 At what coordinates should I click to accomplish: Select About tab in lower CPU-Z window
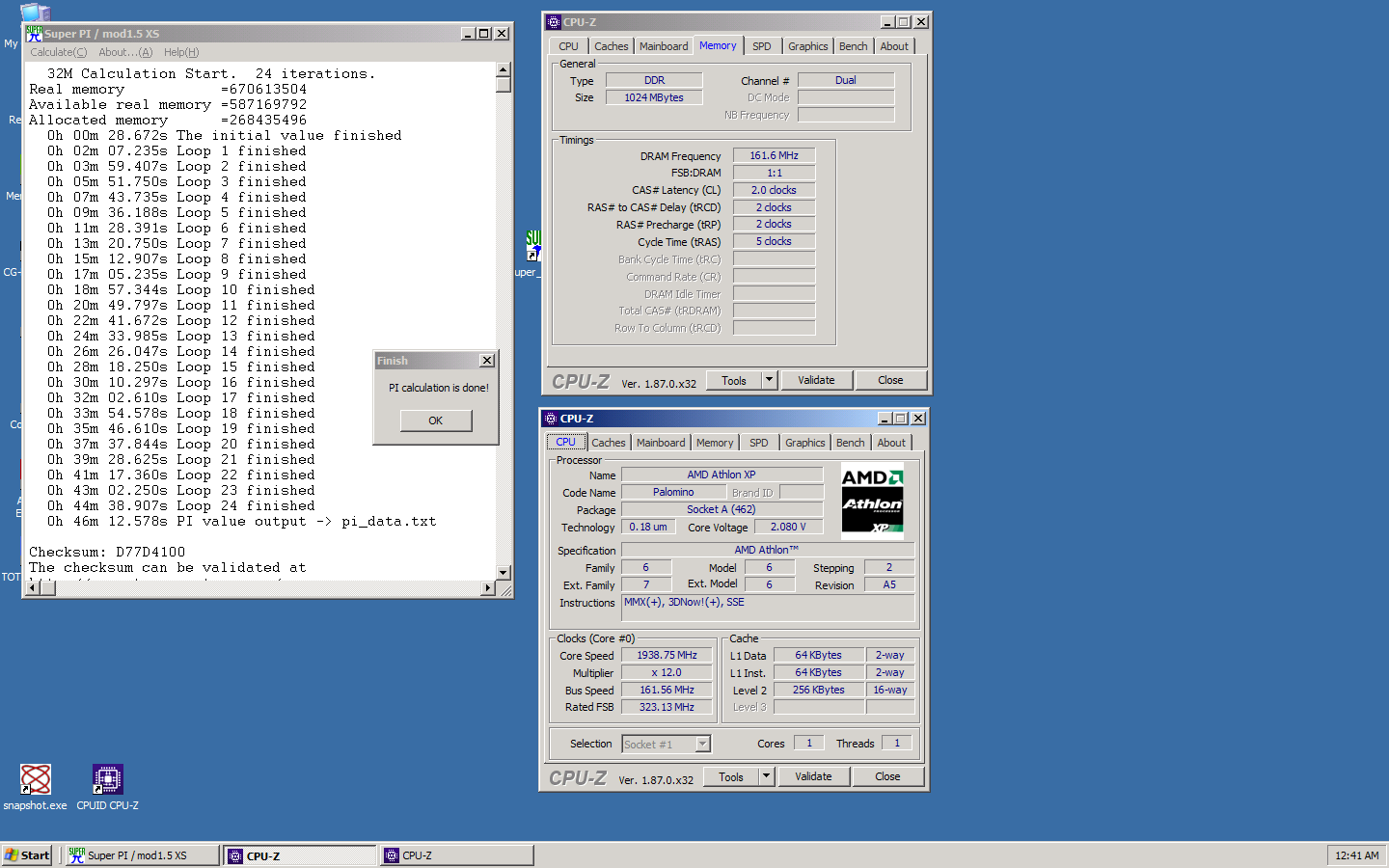click(x=891, y=443)
